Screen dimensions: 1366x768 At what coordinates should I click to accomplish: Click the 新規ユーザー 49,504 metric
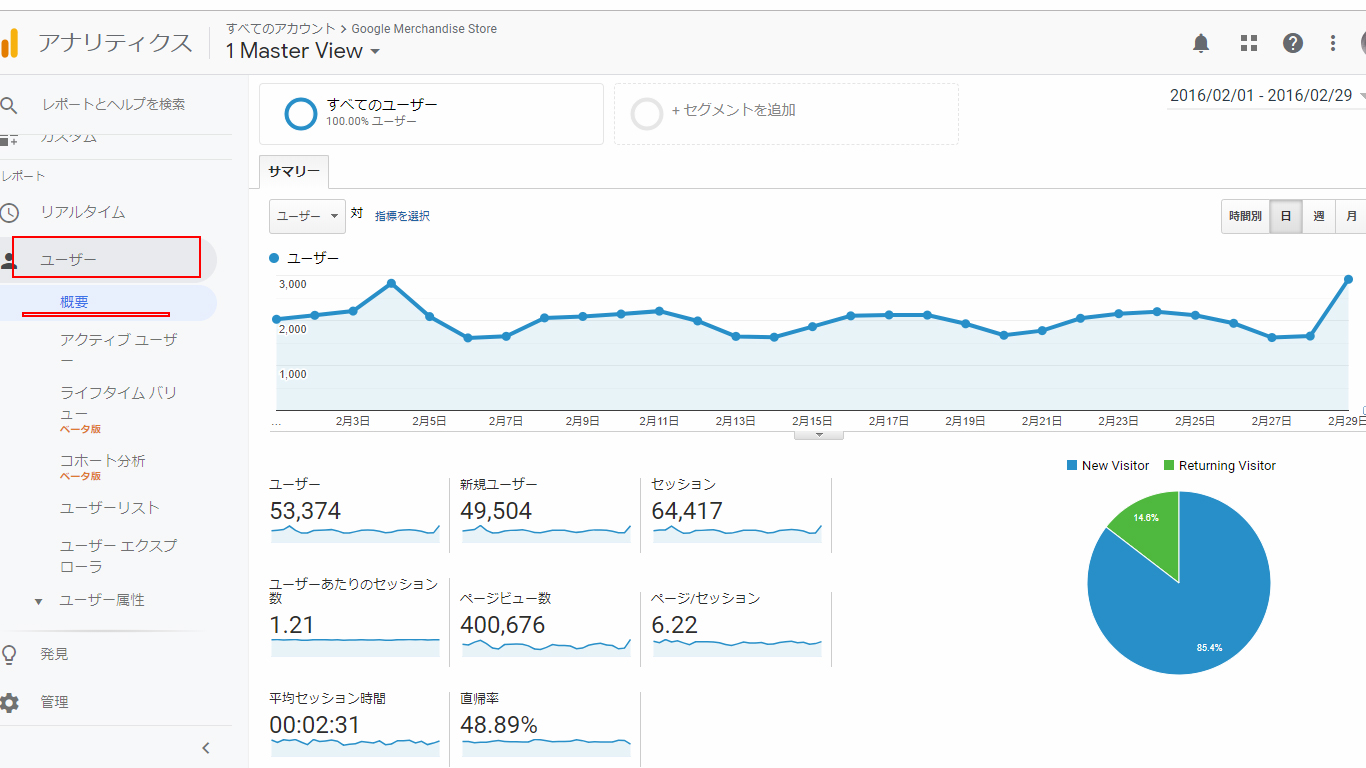tap(544, 513)
